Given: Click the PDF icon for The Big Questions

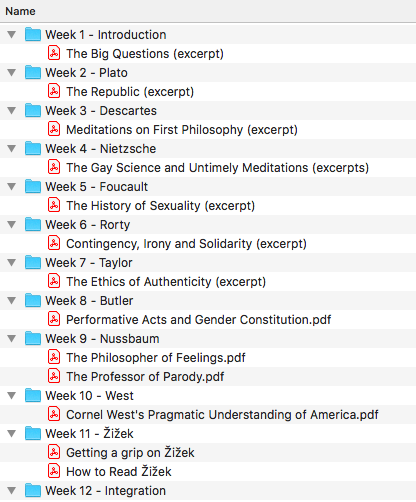Looking at the screenshot, I should point(54,53).
